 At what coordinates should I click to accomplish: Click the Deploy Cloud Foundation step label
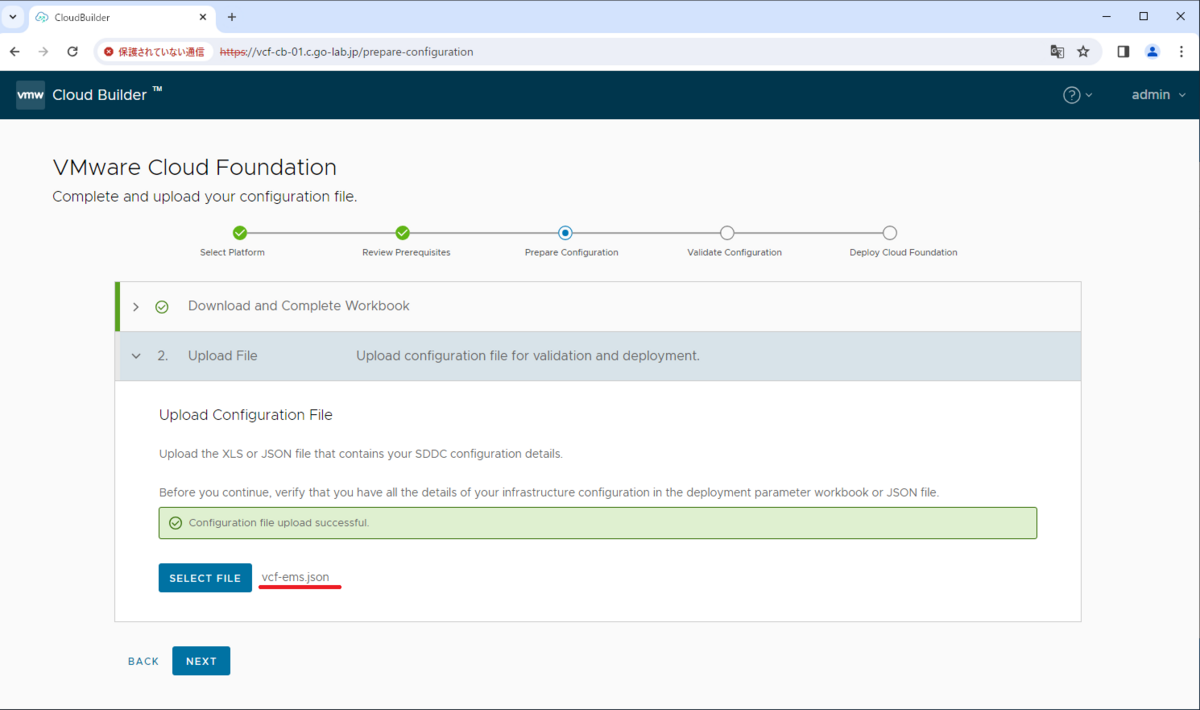click(x=903, y=253)
